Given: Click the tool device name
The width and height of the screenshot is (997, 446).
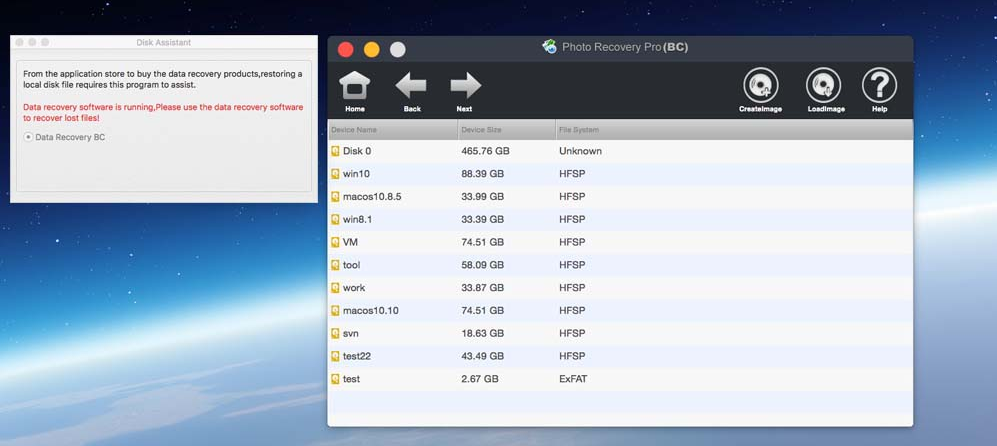Looking at the screenshot, I should (x=352, y=265).
